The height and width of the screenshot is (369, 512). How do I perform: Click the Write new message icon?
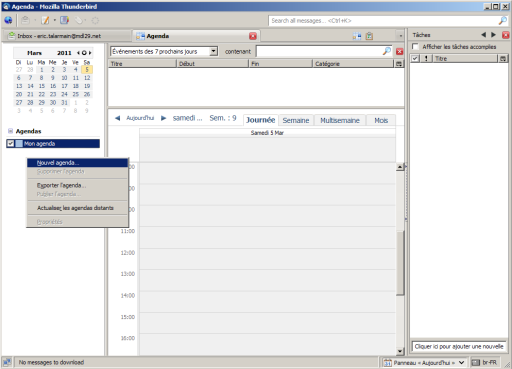pos(45,21)
